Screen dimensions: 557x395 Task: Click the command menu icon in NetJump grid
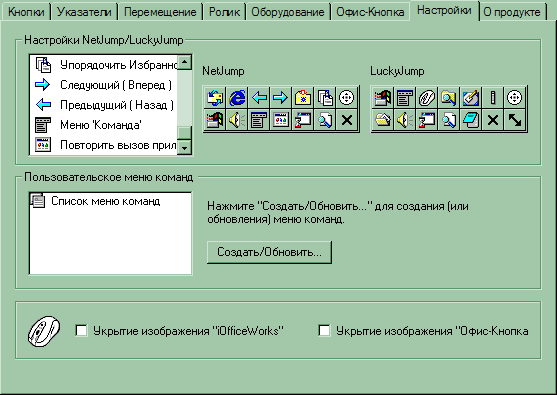259,120
